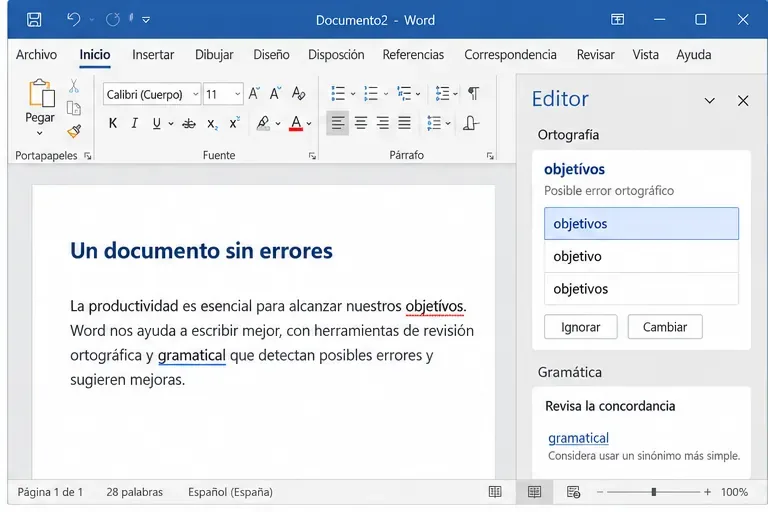Justify the paragraph text

coord(404,123)
